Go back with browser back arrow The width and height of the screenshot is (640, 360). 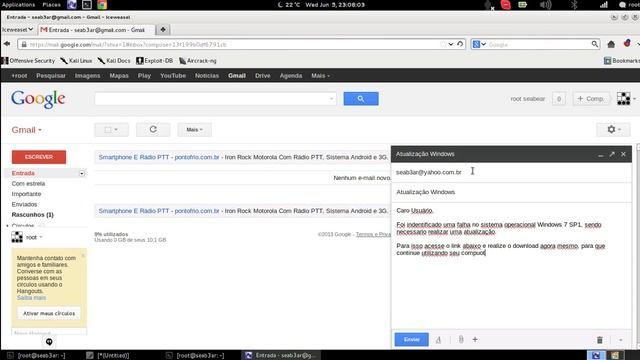click(7, 44)
